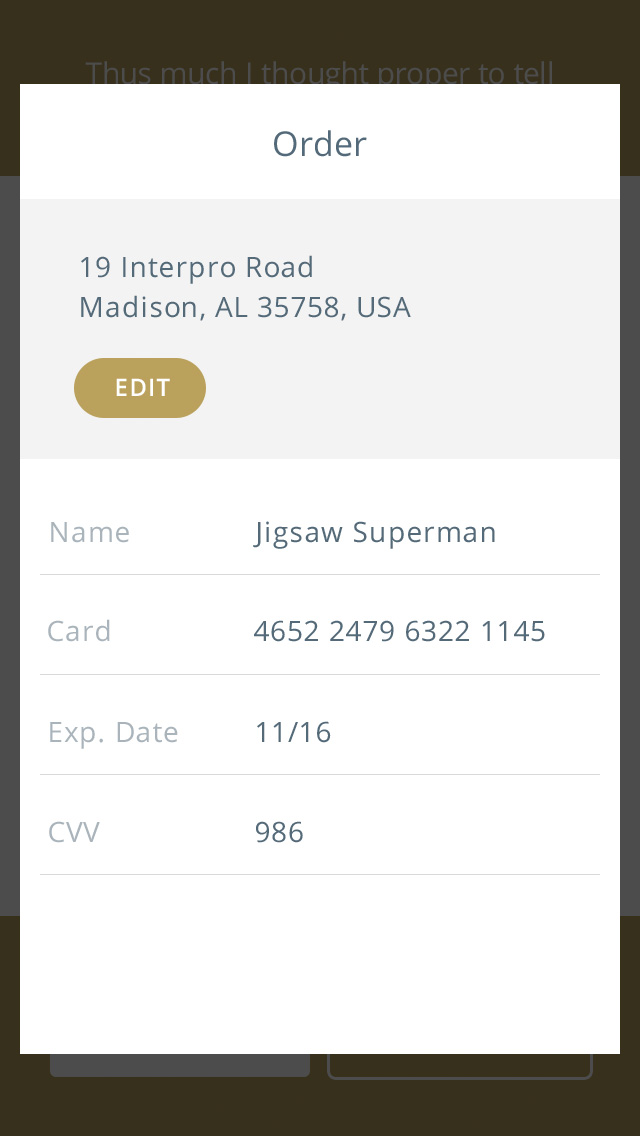Click the blank gray area right of EDIT
Screen dimensions: 640x1136
click(412, 388)
